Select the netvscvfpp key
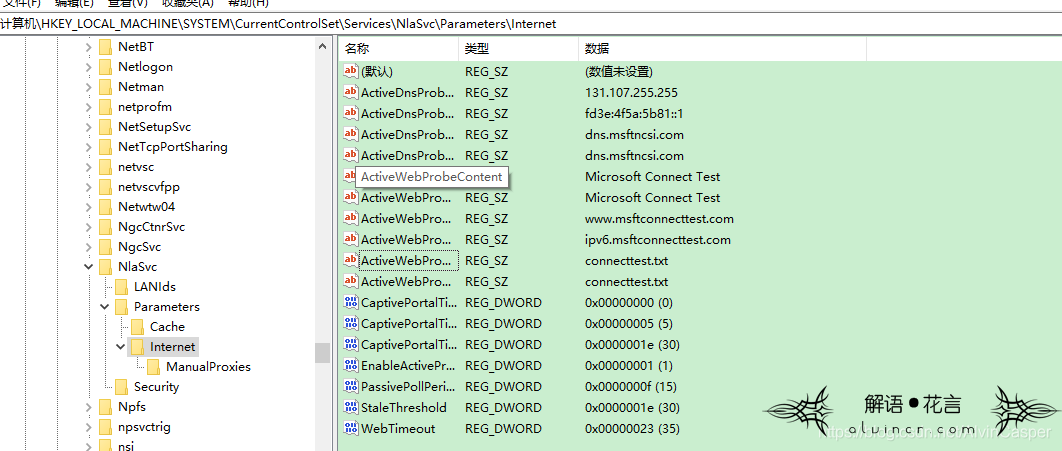 (148, 187)
